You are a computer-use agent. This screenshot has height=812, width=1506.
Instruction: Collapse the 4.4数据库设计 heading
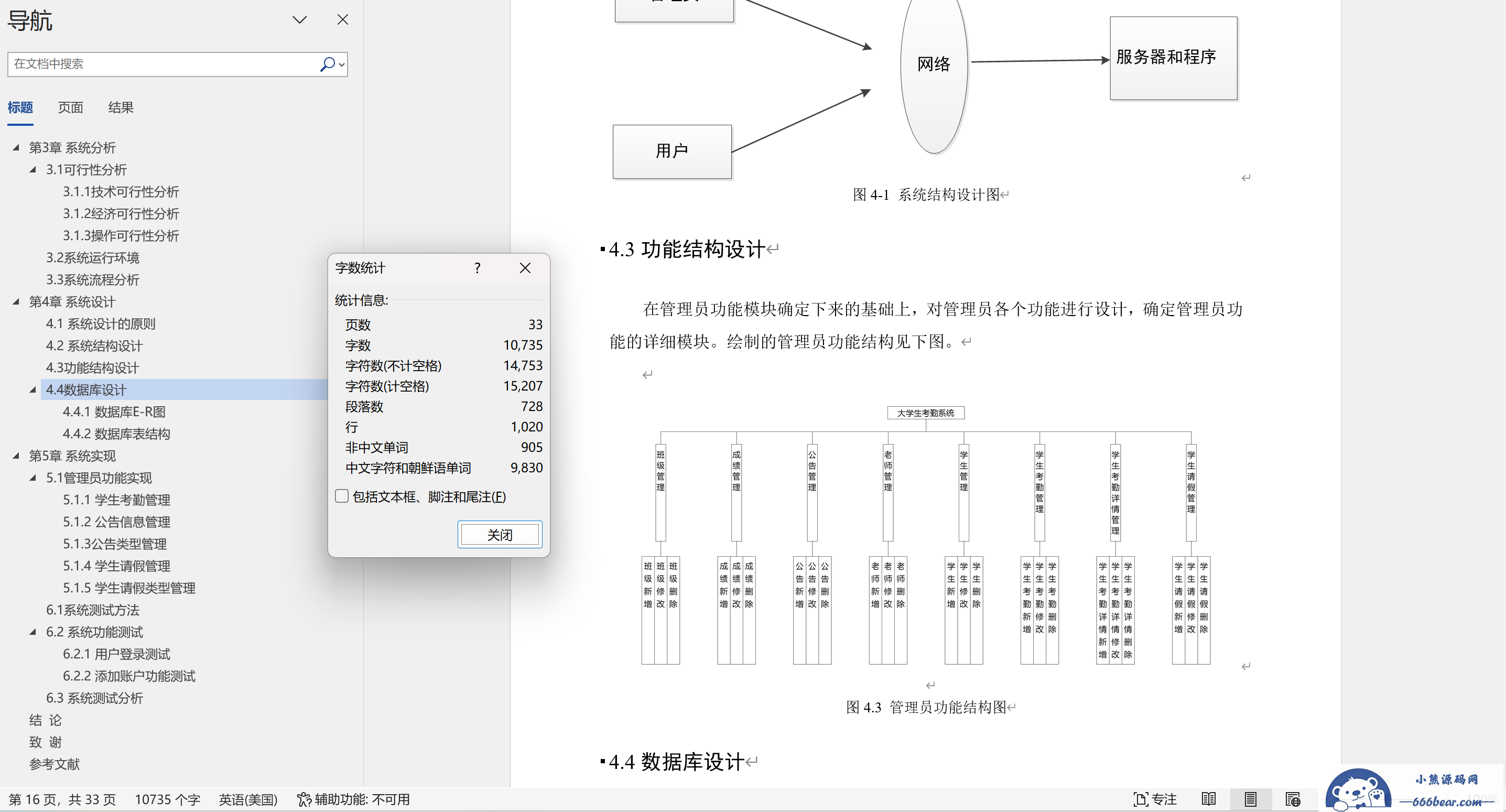[34, 390]
